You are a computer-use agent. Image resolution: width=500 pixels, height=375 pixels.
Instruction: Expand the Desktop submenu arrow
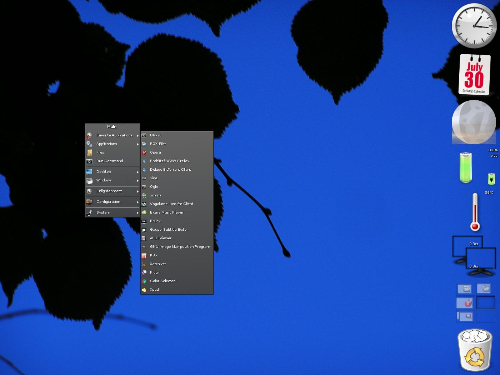[x=137, y=172]
